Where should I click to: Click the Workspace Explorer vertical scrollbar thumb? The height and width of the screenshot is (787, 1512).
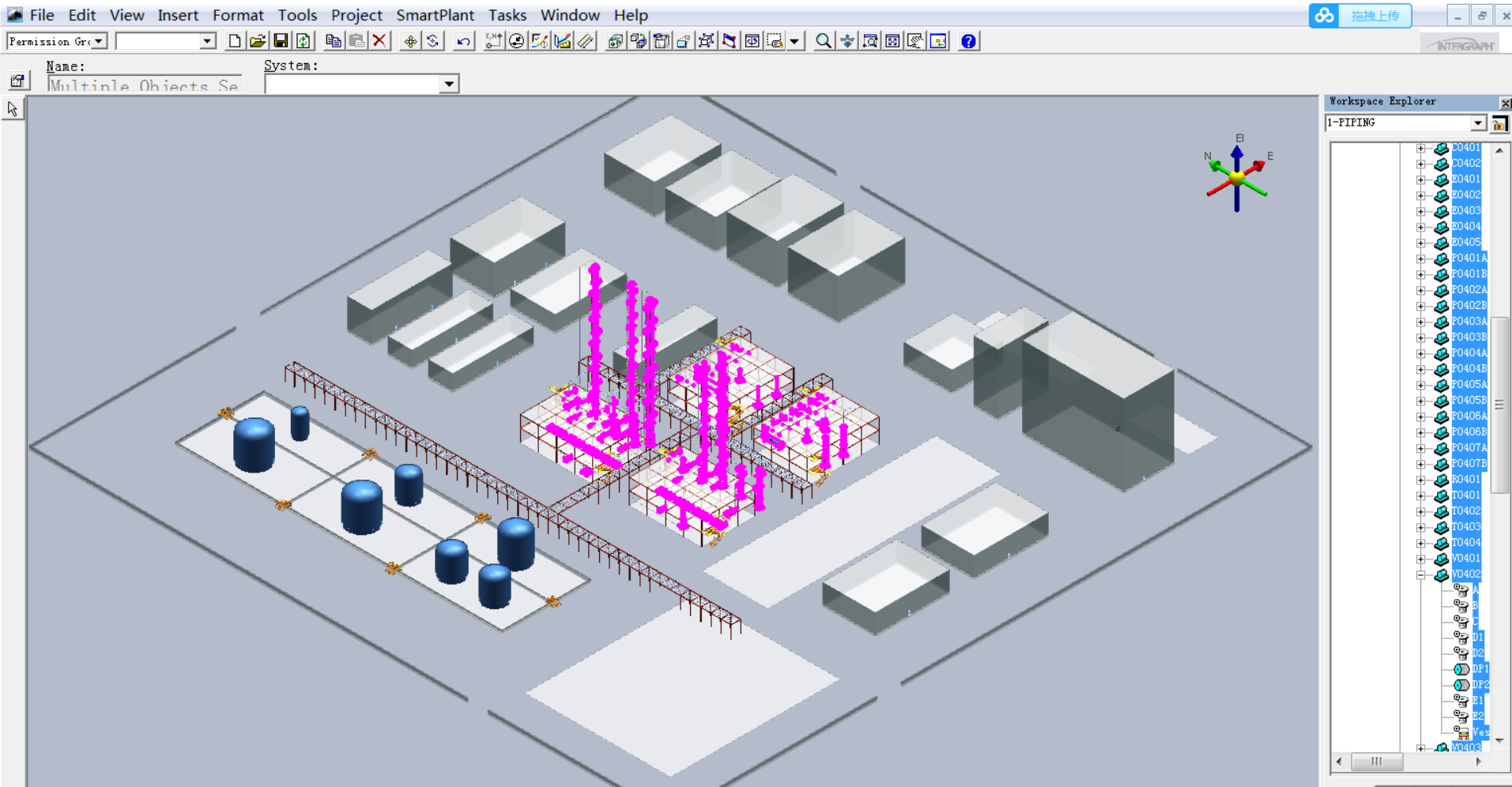1499,405
